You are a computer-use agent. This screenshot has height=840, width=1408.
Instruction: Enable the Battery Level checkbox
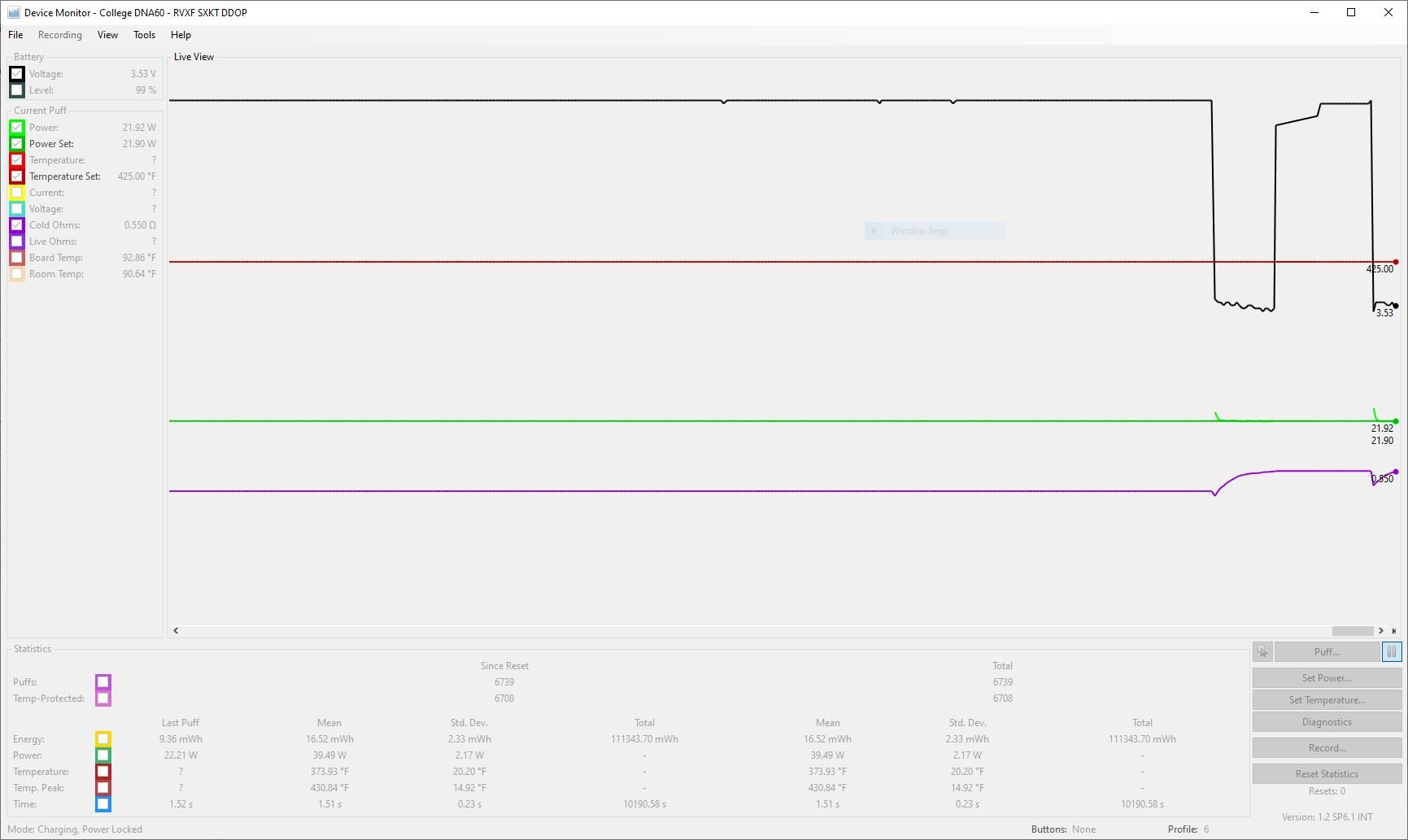pyautogui.click(x=16, y=90)
